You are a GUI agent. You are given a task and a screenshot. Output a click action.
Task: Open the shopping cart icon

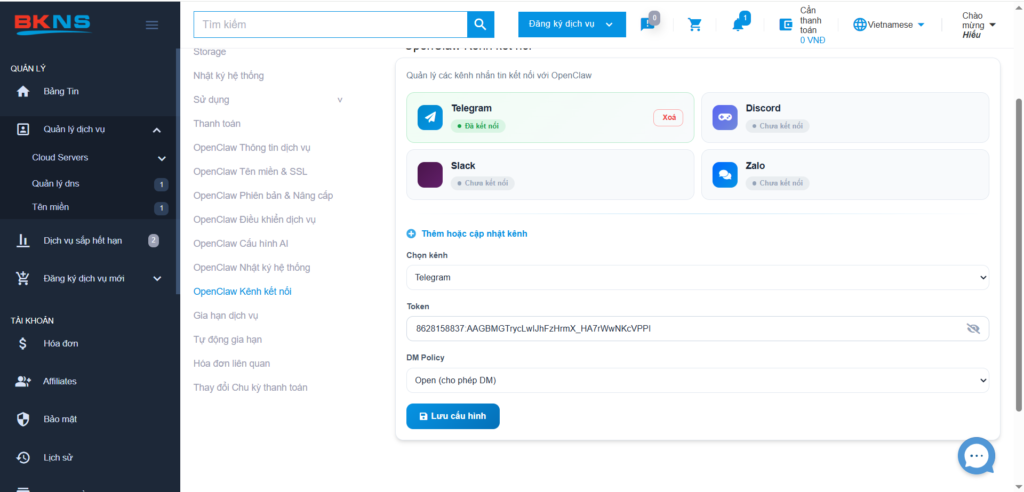coord(695,25)
